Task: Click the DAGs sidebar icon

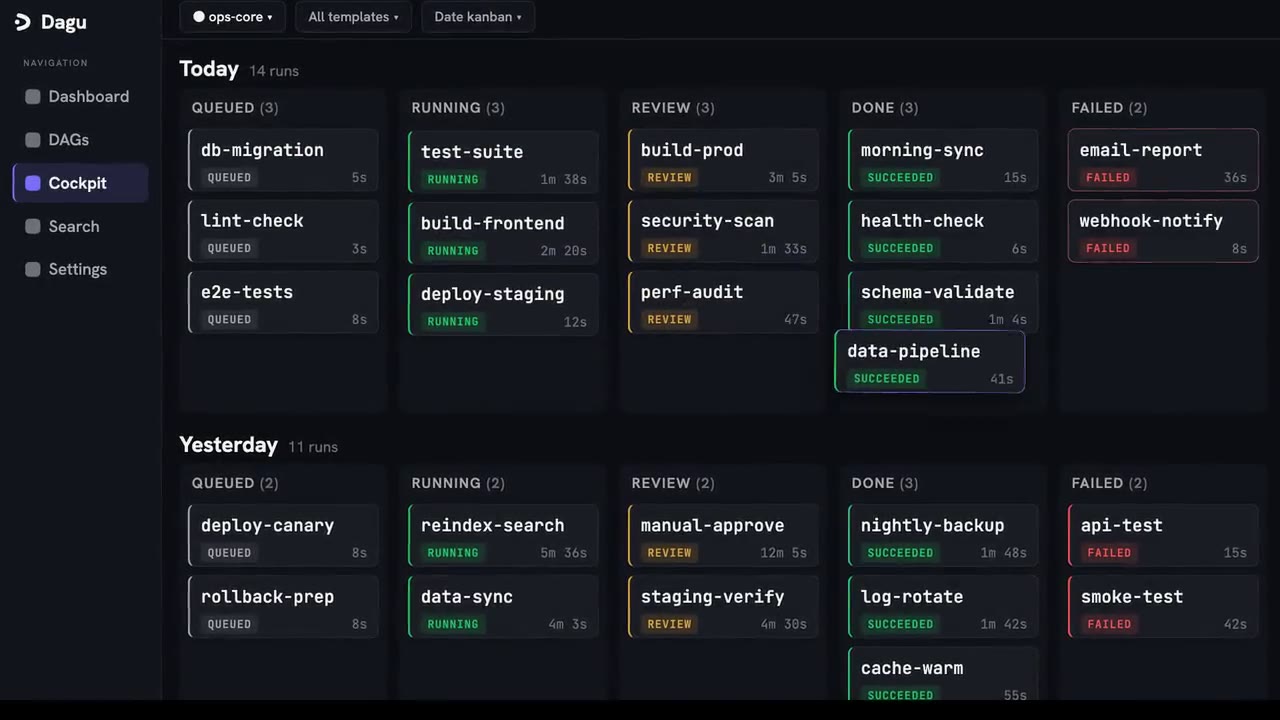Action: [x=33, y=140]
